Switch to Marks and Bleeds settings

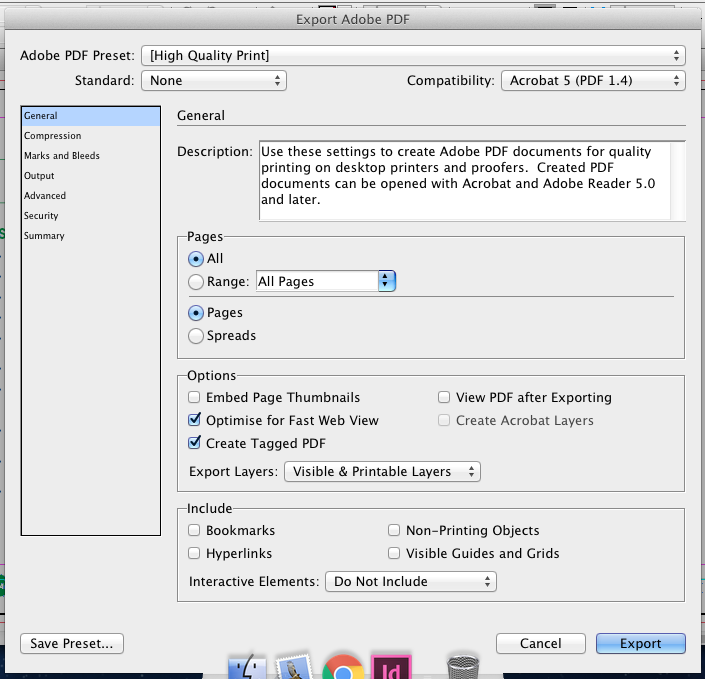(x=90, y=156)
